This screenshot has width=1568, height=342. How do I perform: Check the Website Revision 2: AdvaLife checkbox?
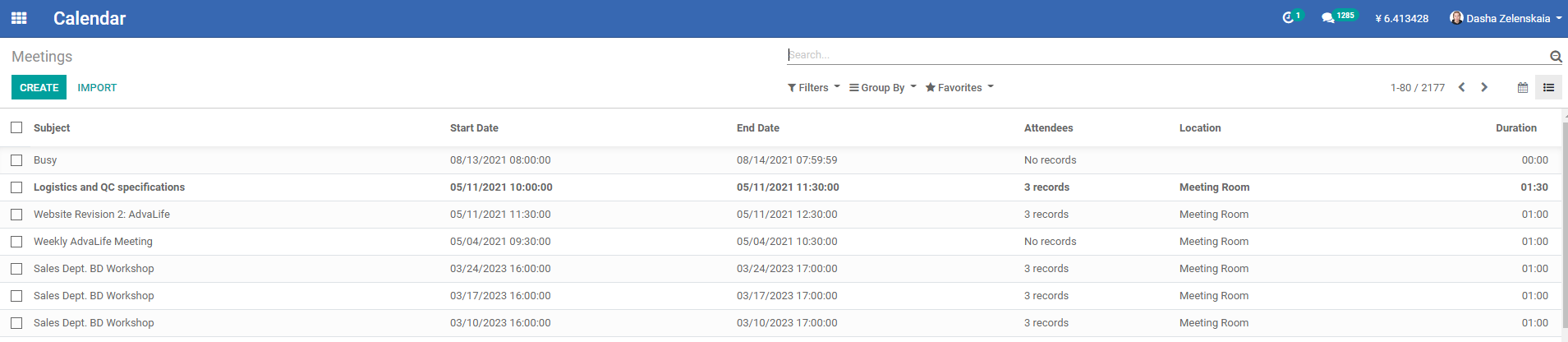(x=16, y=215)
